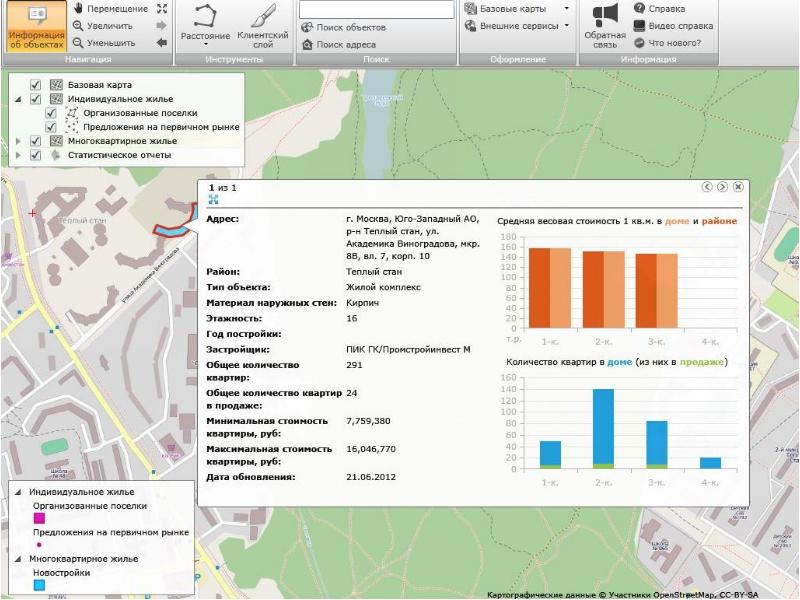Viewport: 800px width, 600px height.
Task: Click the Уменьшить zoom out tool
Action: pos(110,43)
